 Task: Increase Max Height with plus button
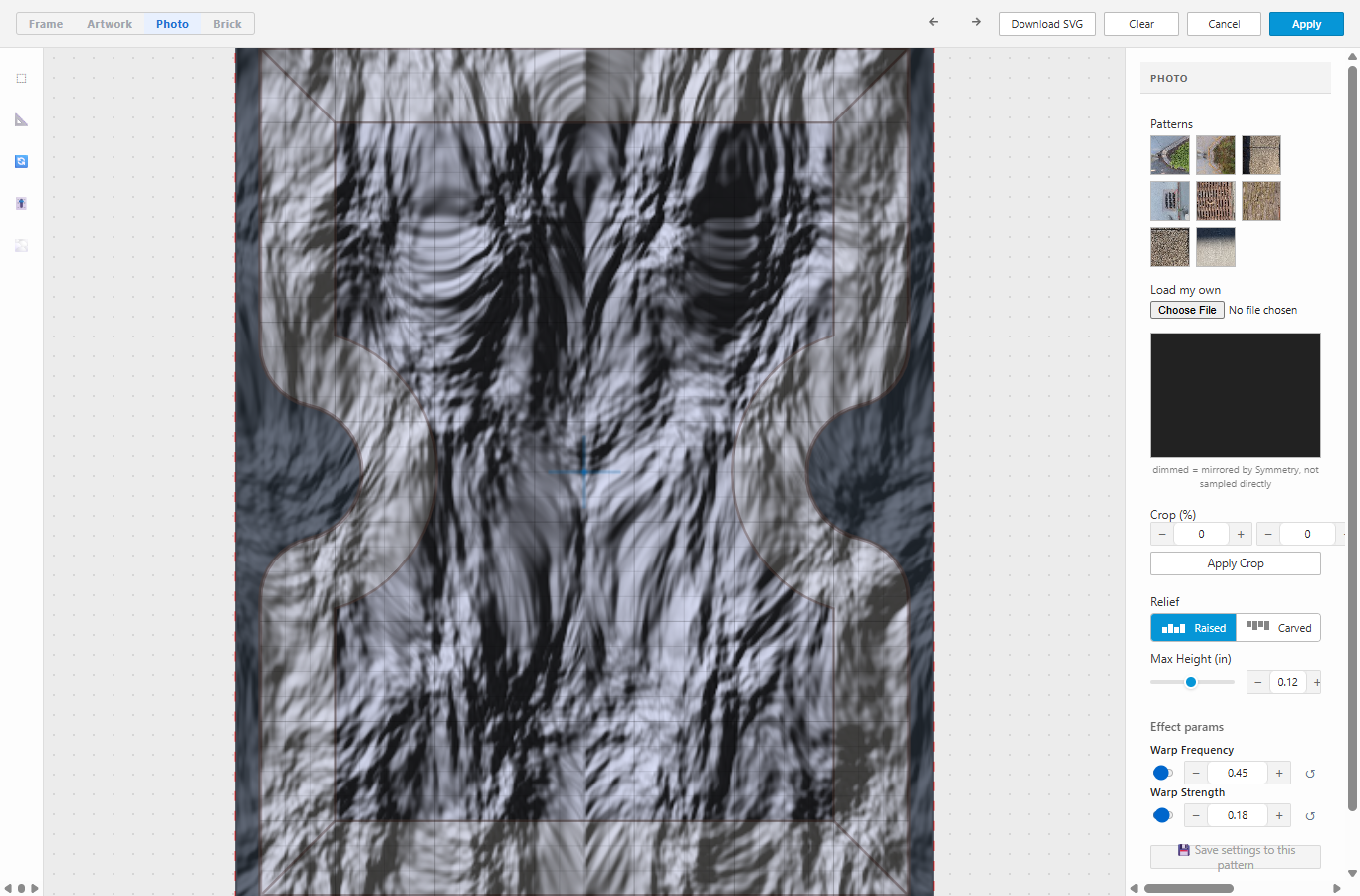1316,682
